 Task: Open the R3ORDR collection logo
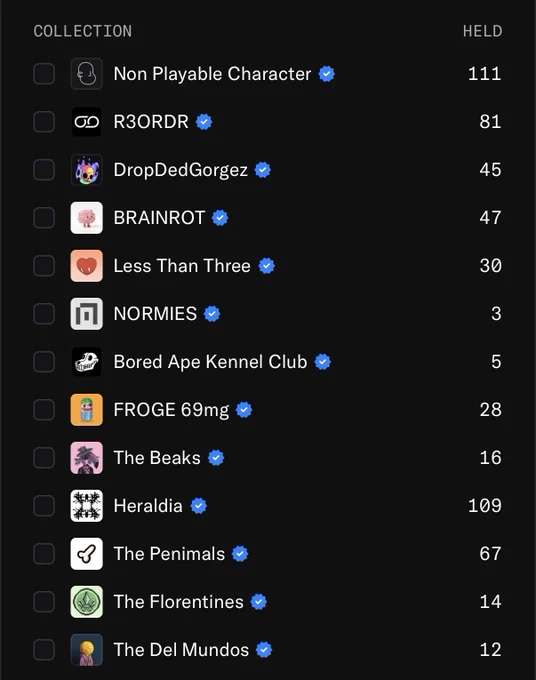click(x=87, y=122)
